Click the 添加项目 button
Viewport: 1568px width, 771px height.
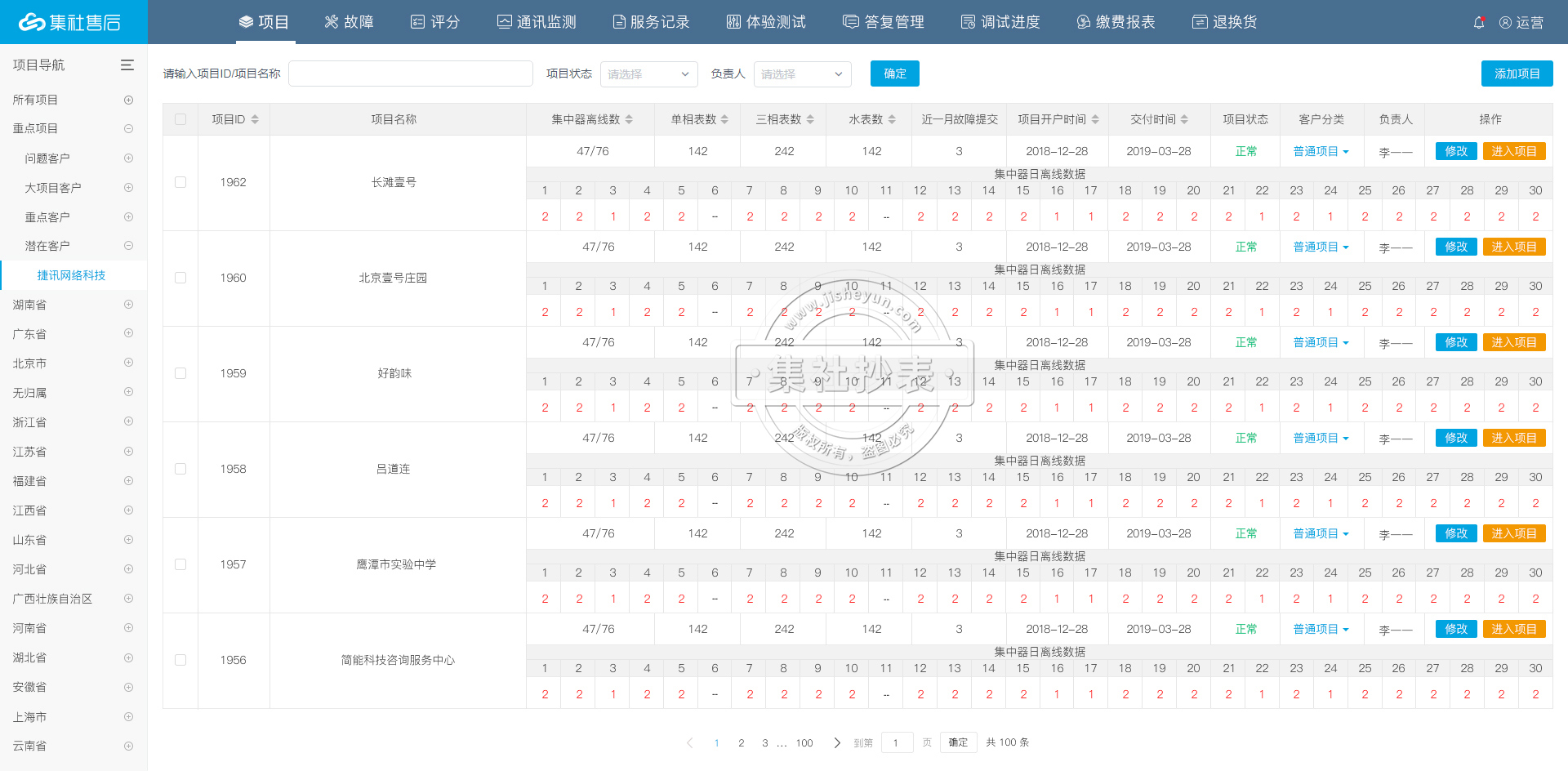click(x=1517, y=74)
